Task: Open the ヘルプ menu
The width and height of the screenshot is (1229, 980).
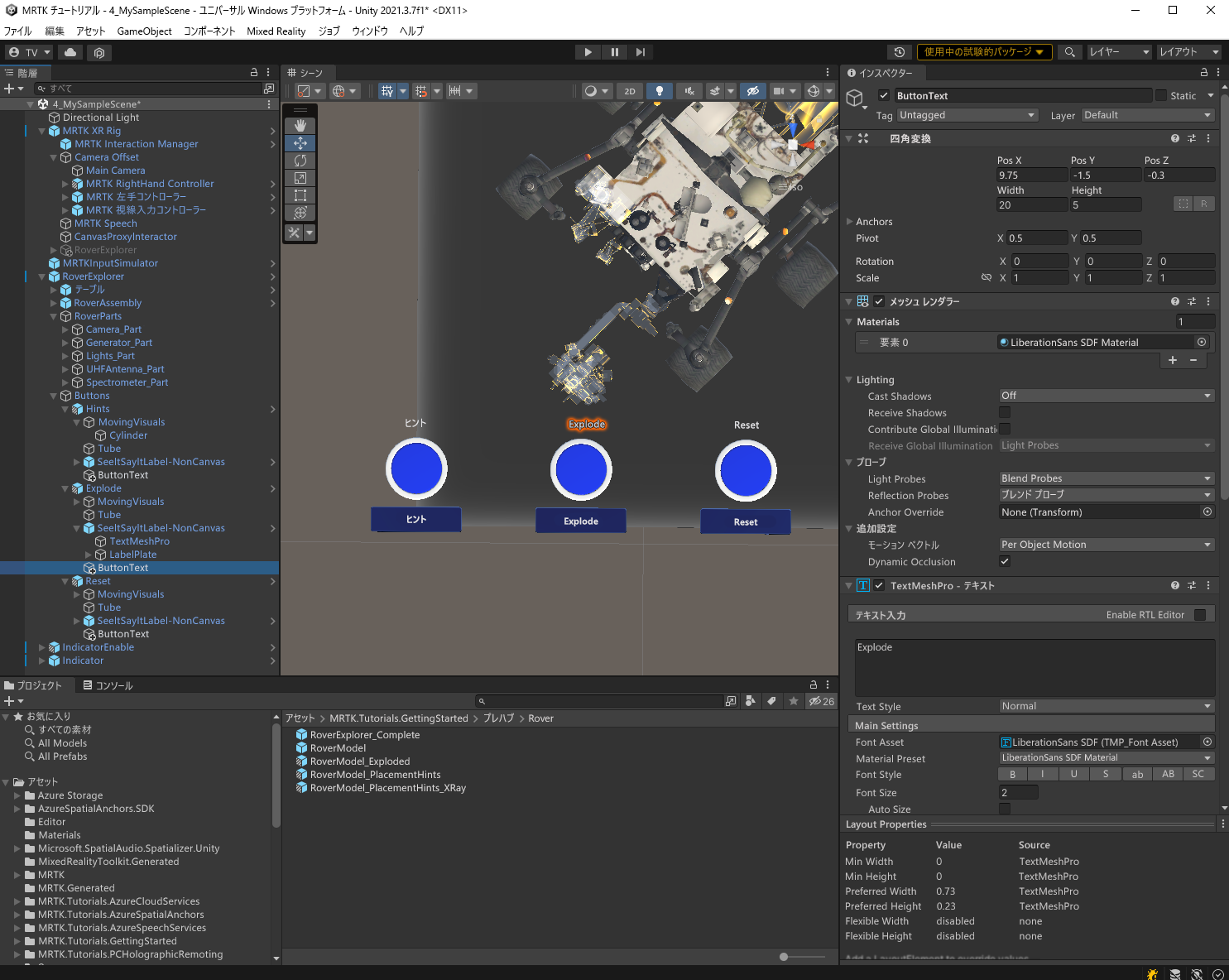Action: (411, 31)
